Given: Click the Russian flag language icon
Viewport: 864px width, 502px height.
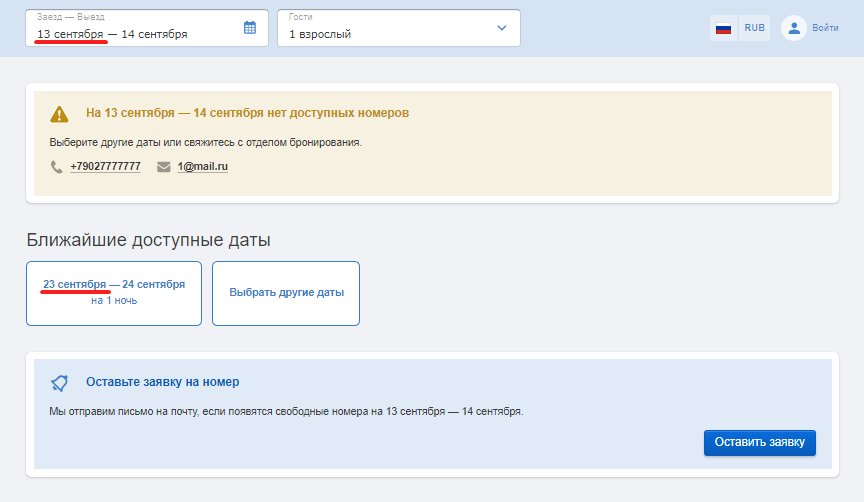Looking at the screenshot, I should (x=723, y=28).
